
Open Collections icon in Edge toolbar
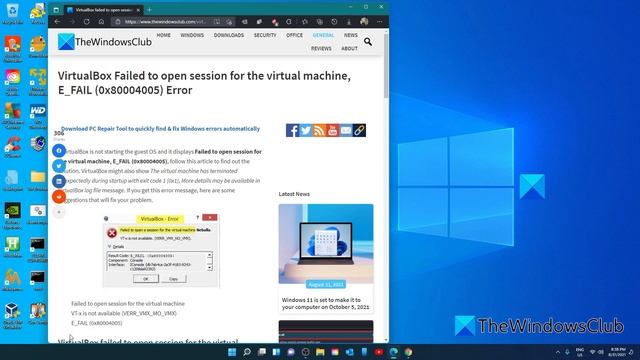(x=320, y=22)
